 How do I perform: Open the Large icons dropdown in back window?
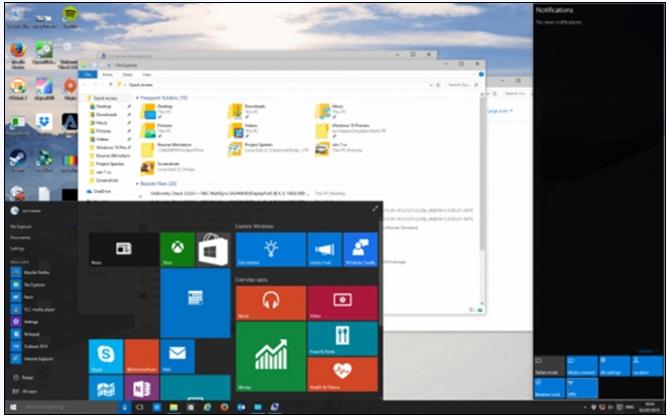click(x=499, y=111)
